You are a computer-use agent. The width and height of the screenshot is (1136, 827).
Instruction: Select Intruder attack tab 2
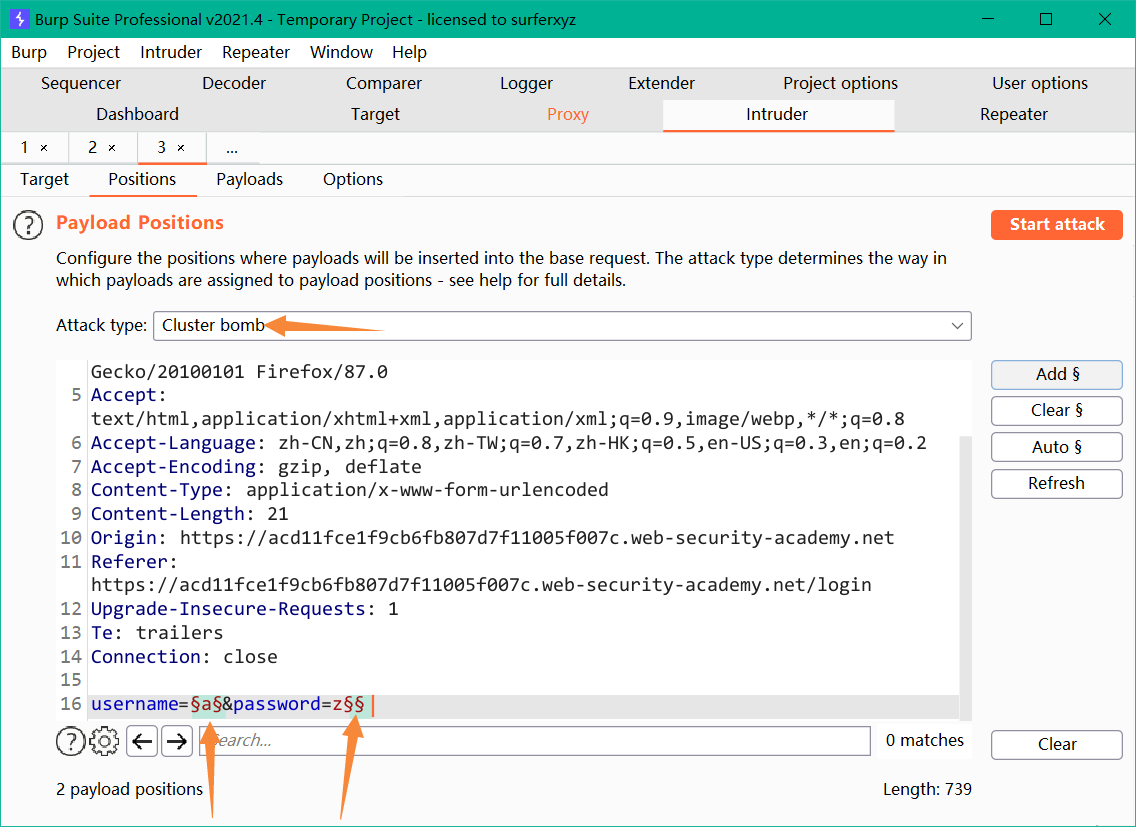click(x=93, y=148)
